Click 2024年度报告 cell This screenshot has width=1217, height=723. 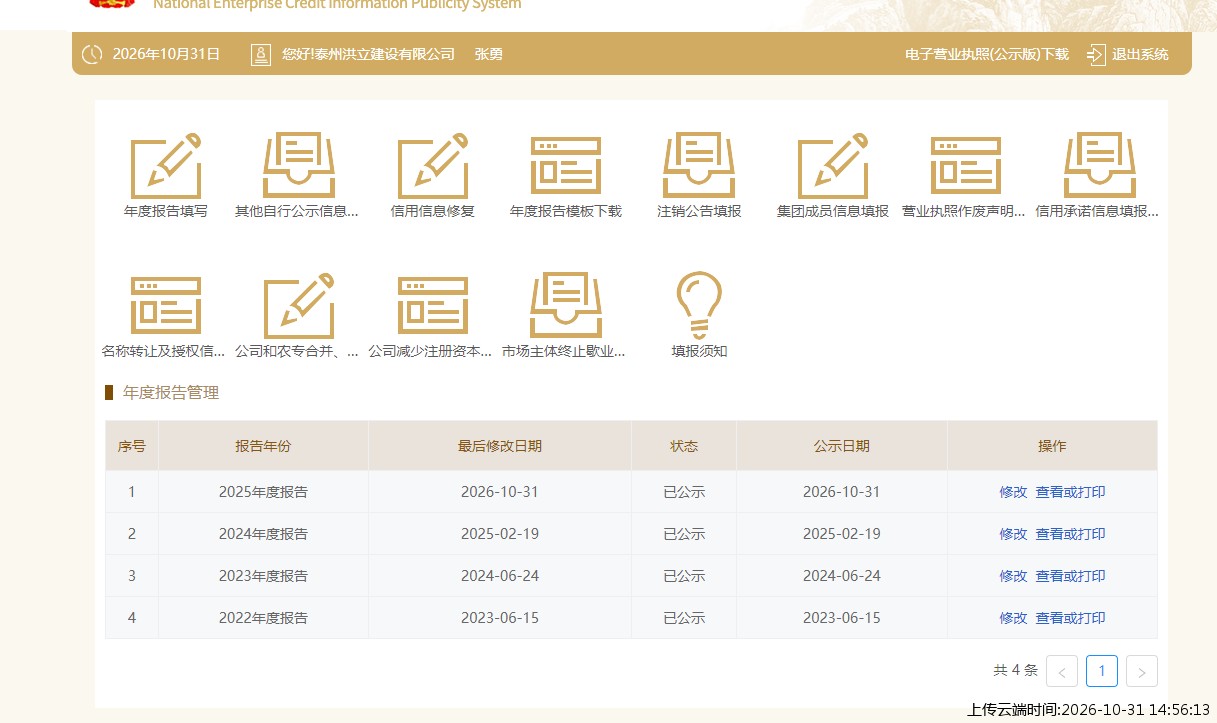pos(263,534)
